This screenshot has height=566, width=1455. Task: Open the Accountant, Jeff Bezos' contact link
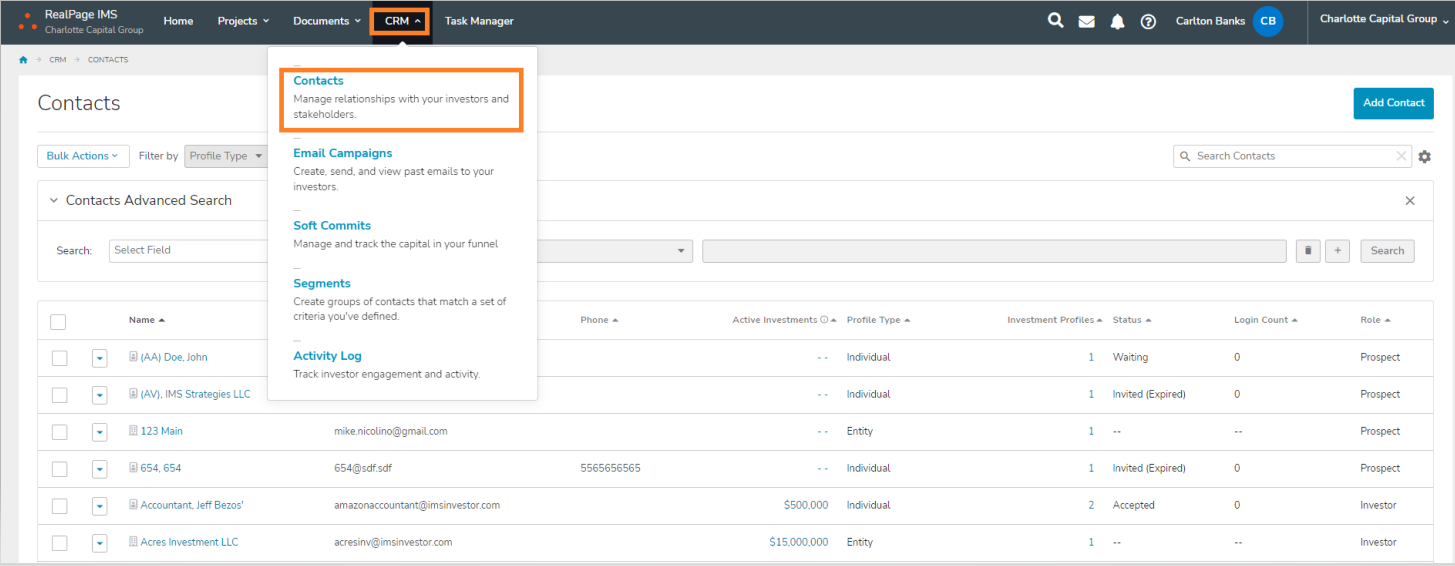tap(192, 505)
